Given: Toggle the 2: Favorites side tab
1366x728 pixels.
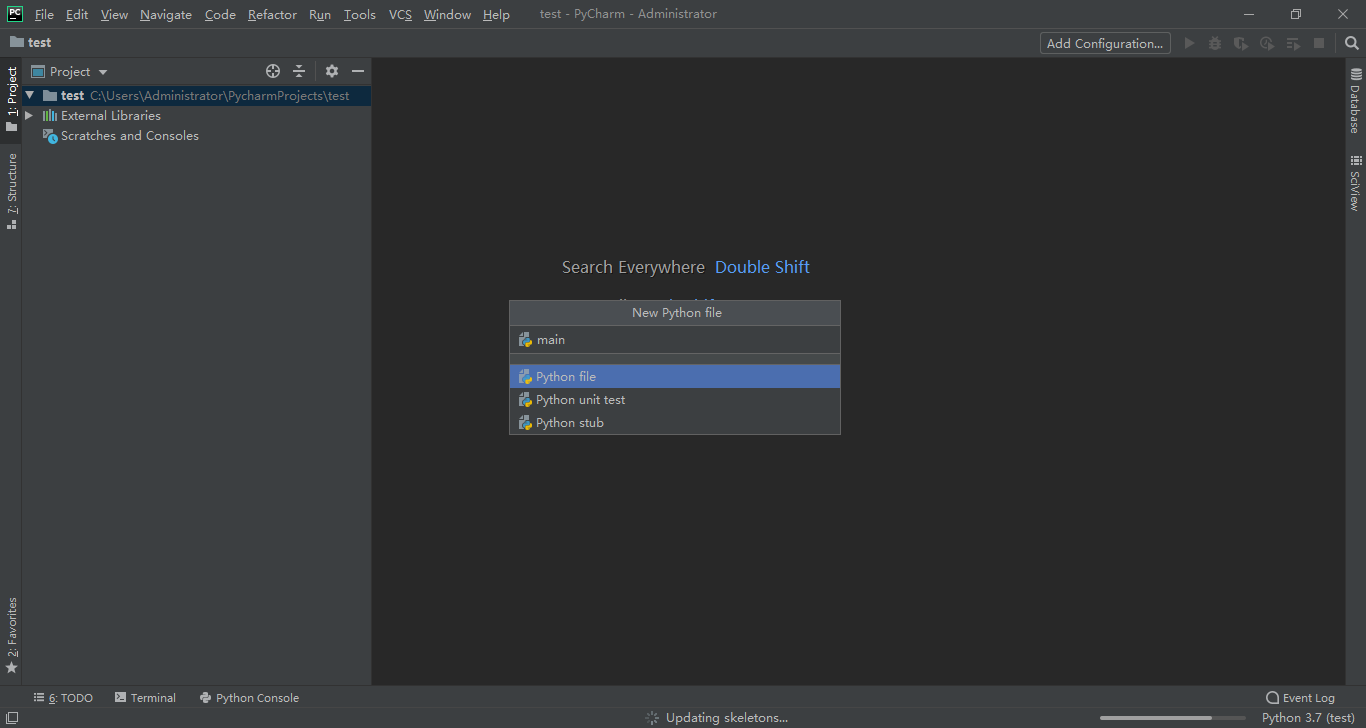Looking at the screenshot, I should pyautogui.click(x=11, y=635).
